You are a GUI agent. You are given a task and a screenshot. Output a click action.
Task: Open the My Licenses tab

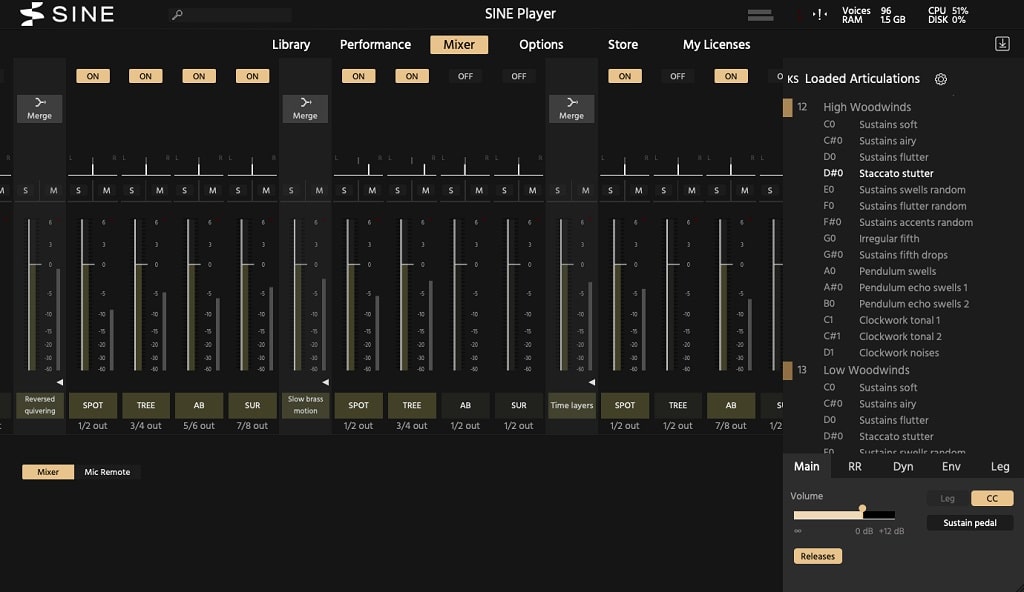(716, 45)
